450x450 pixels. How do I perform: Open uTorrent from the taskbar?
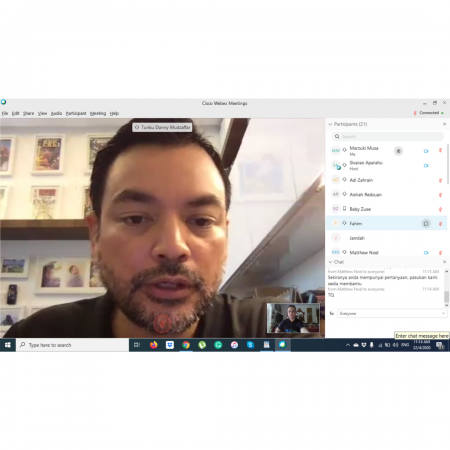pos(202,345)
